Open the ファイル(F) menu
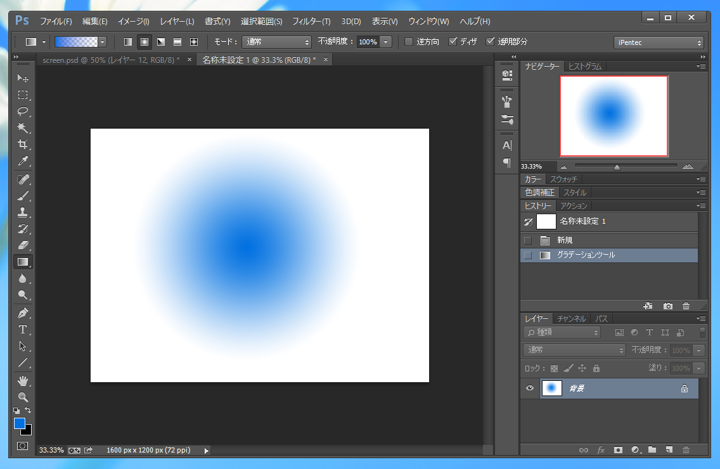 point(56,21)
